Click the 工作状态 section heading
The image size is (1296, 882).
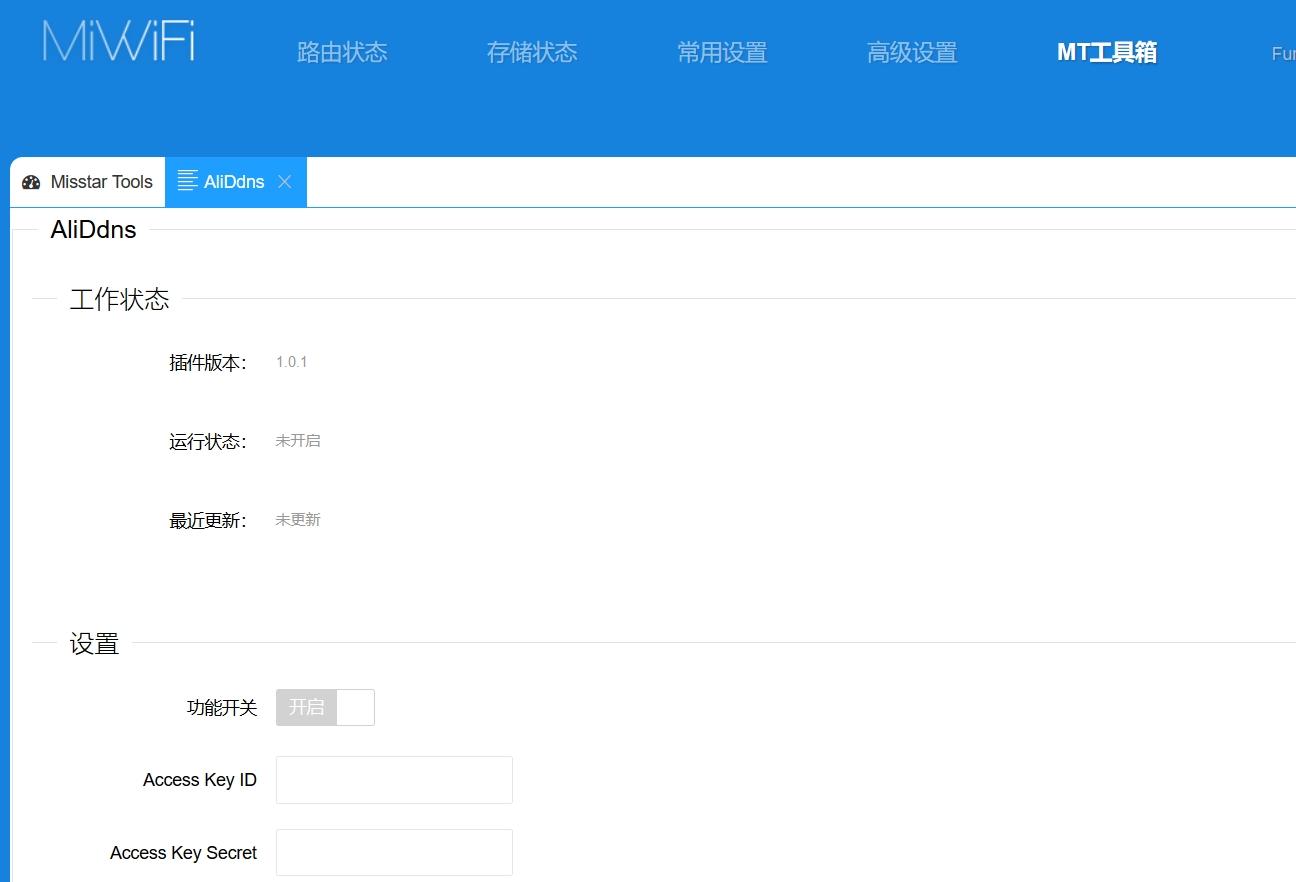(x=119, y=299)
